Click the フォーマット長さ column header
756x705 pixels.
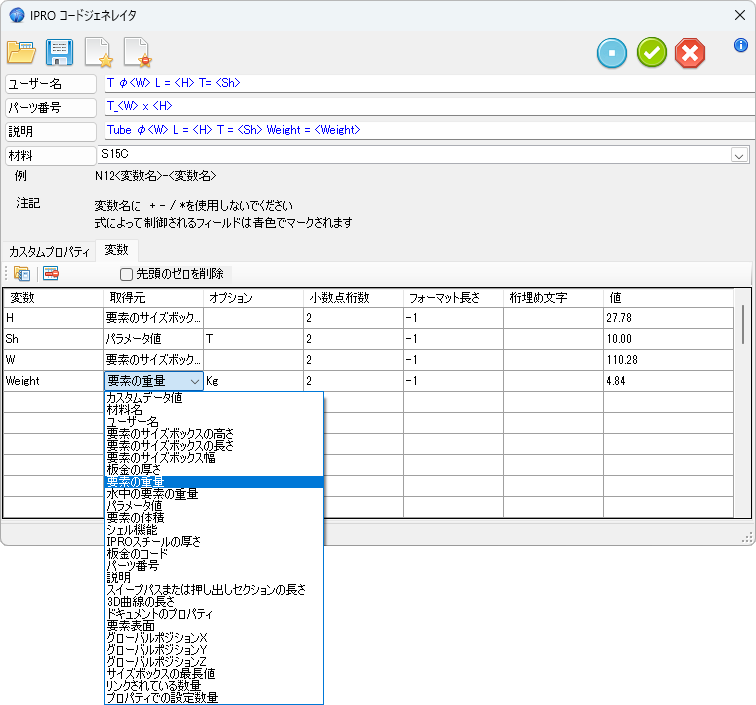[x=453, y=298]
